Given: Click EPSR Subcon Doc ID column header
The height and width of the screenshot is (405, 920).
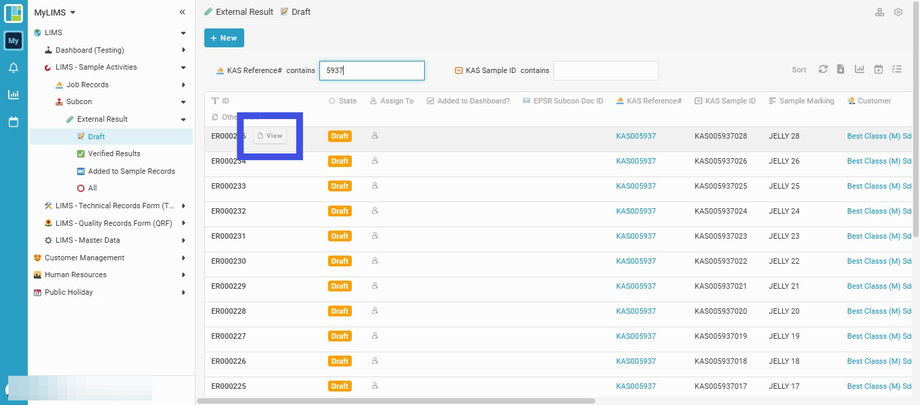Looking at the screenshot, I should coord(563,101).
